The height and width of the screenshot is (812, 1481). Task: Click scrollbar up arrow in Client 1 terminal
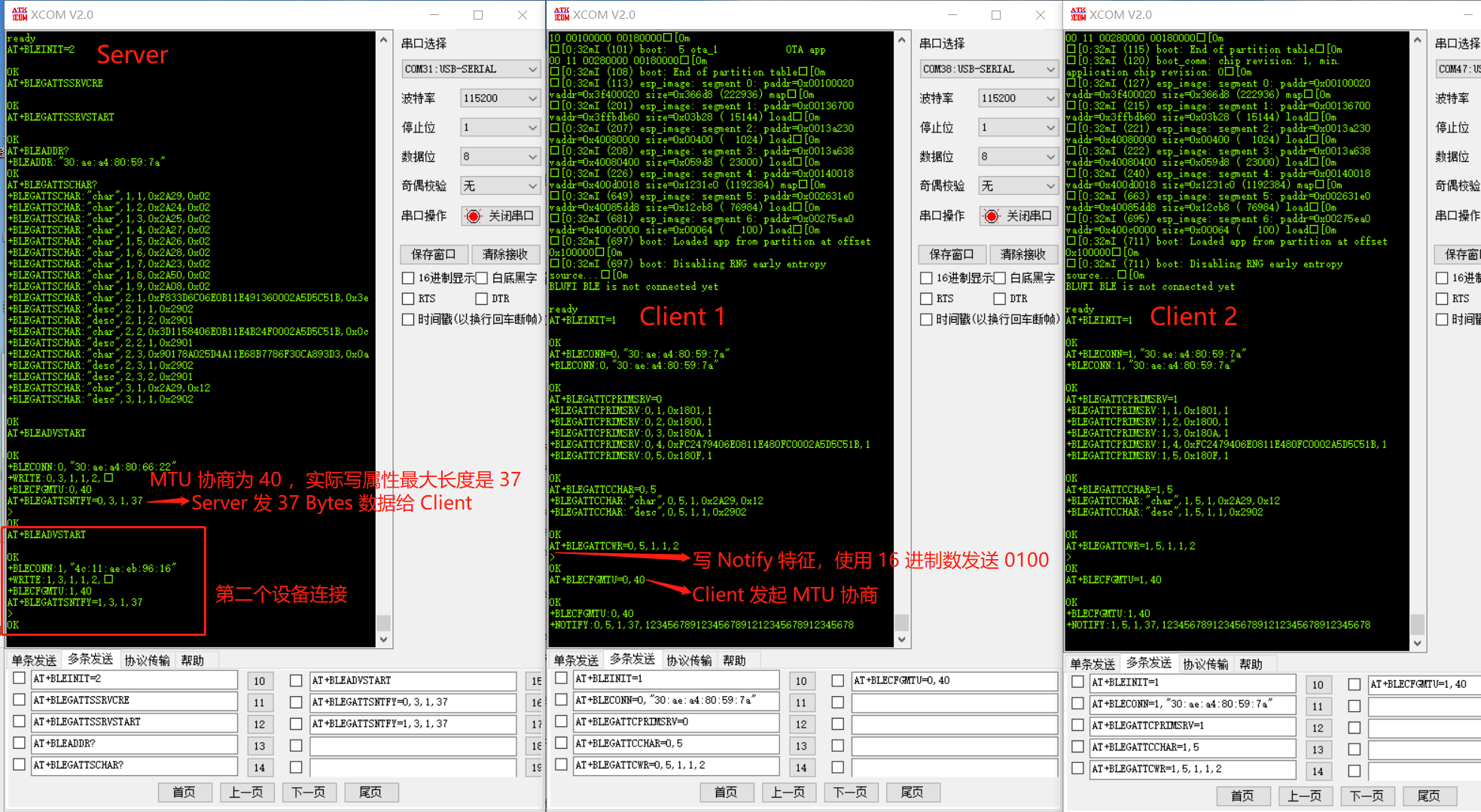[901, 39]
